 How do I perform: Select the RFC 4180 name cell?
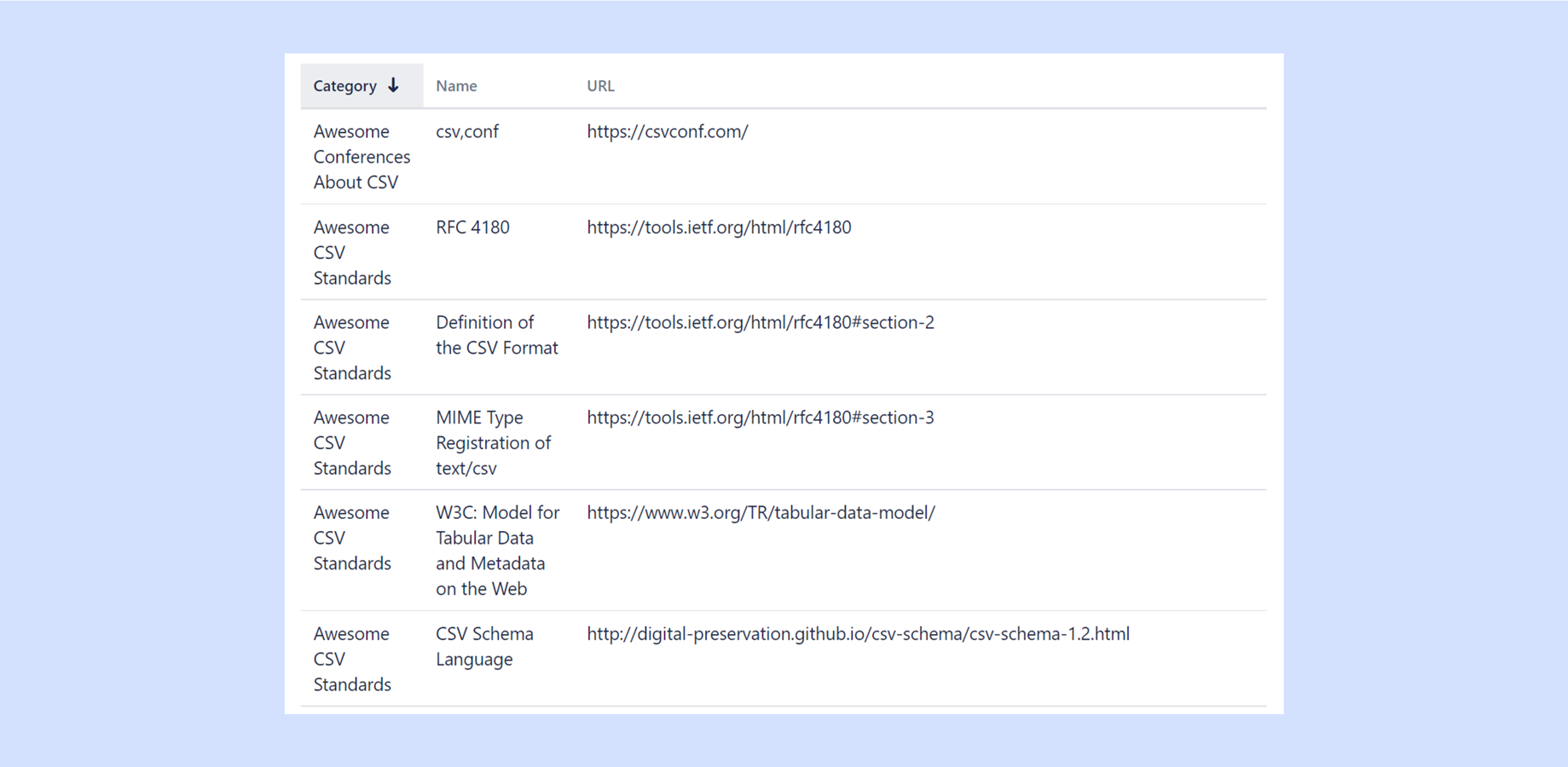[472, 228]
